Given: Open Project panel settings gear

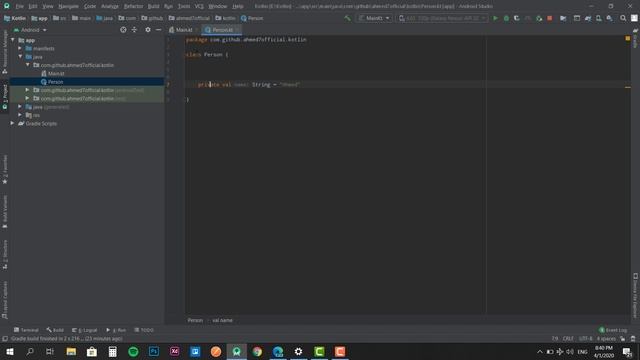Looking at the screenshot, I should [x=148, y=30].
